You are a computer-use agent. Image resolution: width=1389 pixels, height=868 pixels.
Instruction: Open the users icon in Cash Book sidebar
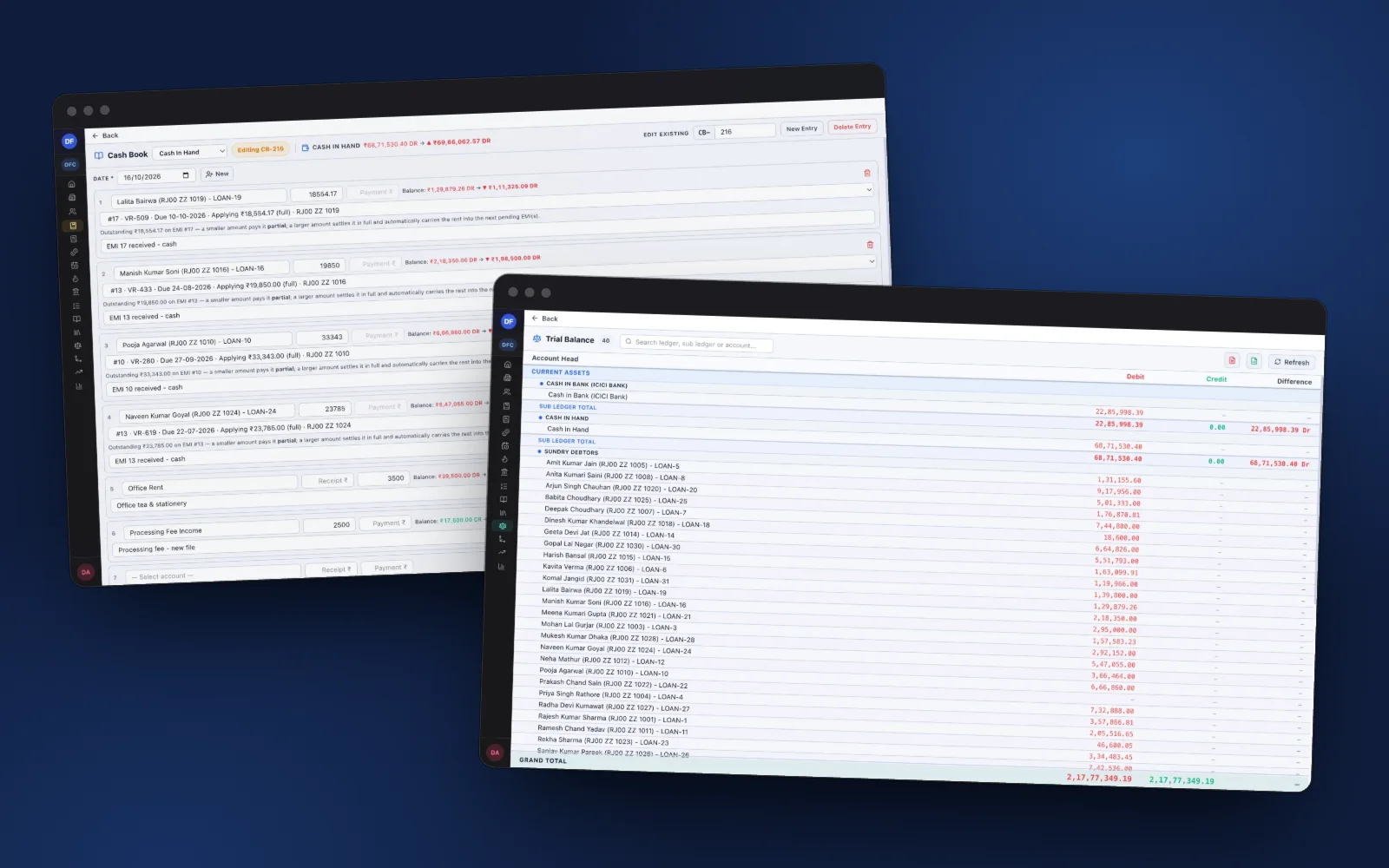click(x=72, y=211)
